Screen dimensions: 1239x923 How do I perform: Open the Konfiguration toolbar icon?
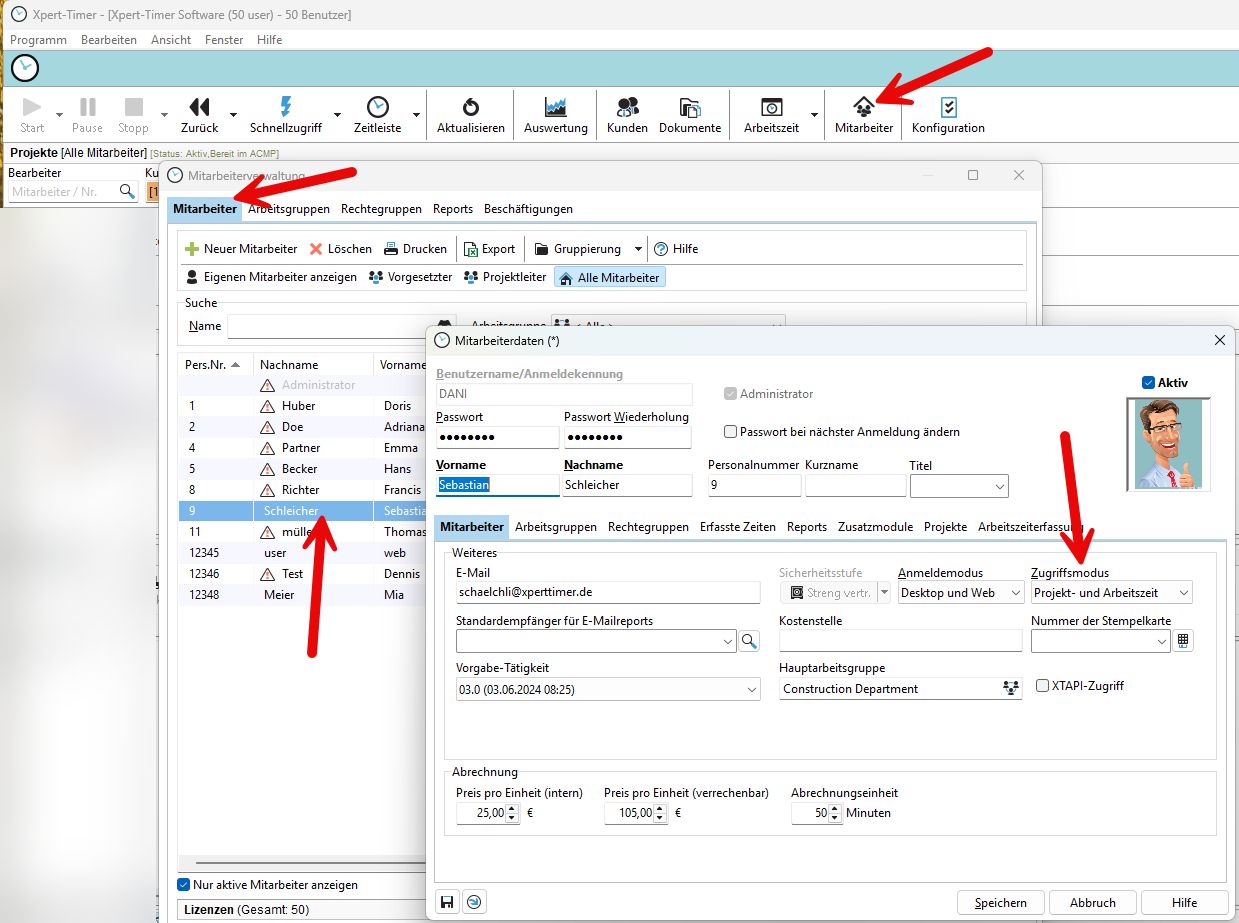(x=948, y=108)
